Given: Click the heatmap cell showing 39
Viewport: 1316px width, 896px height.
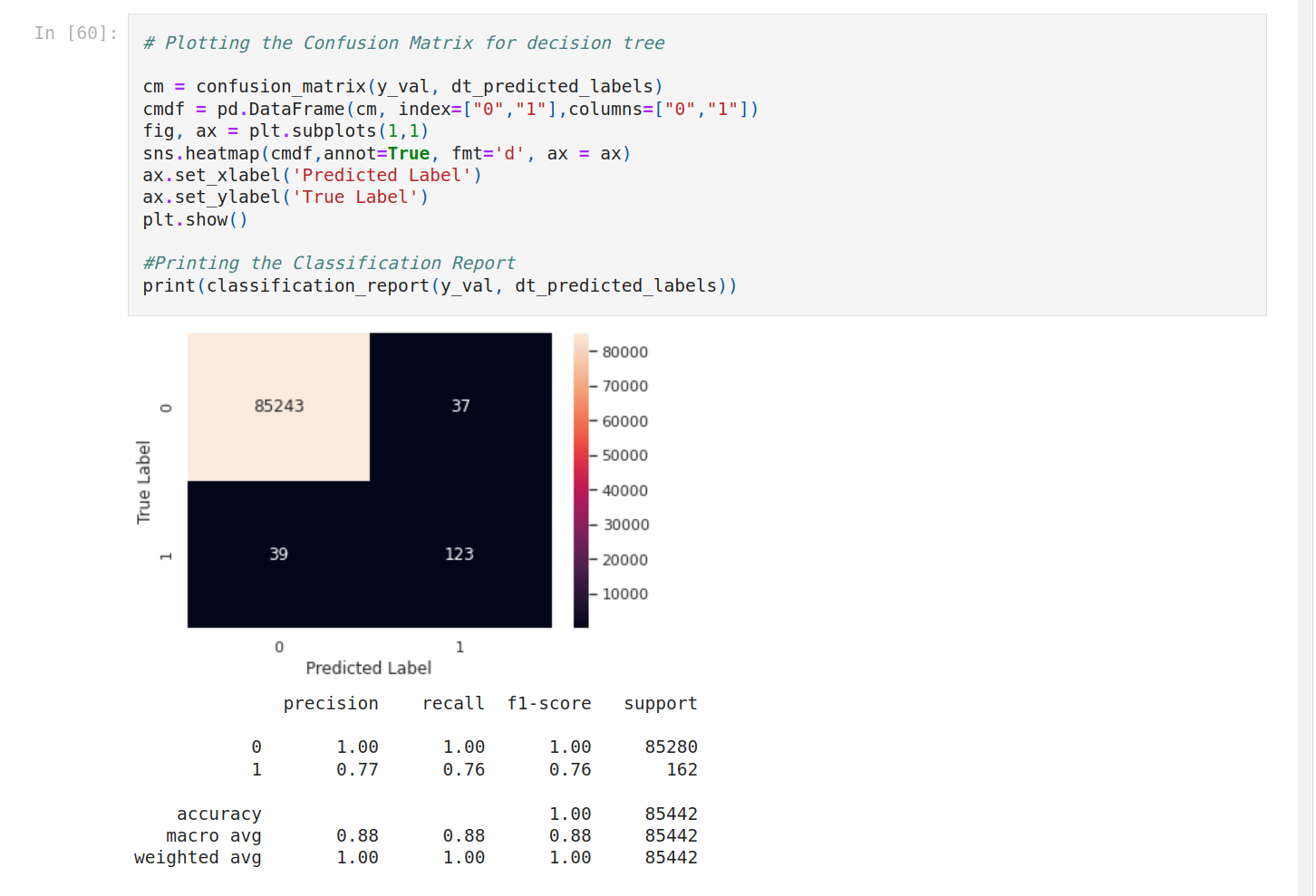Looking at the screenshot, I should click(x=278, y=554).
